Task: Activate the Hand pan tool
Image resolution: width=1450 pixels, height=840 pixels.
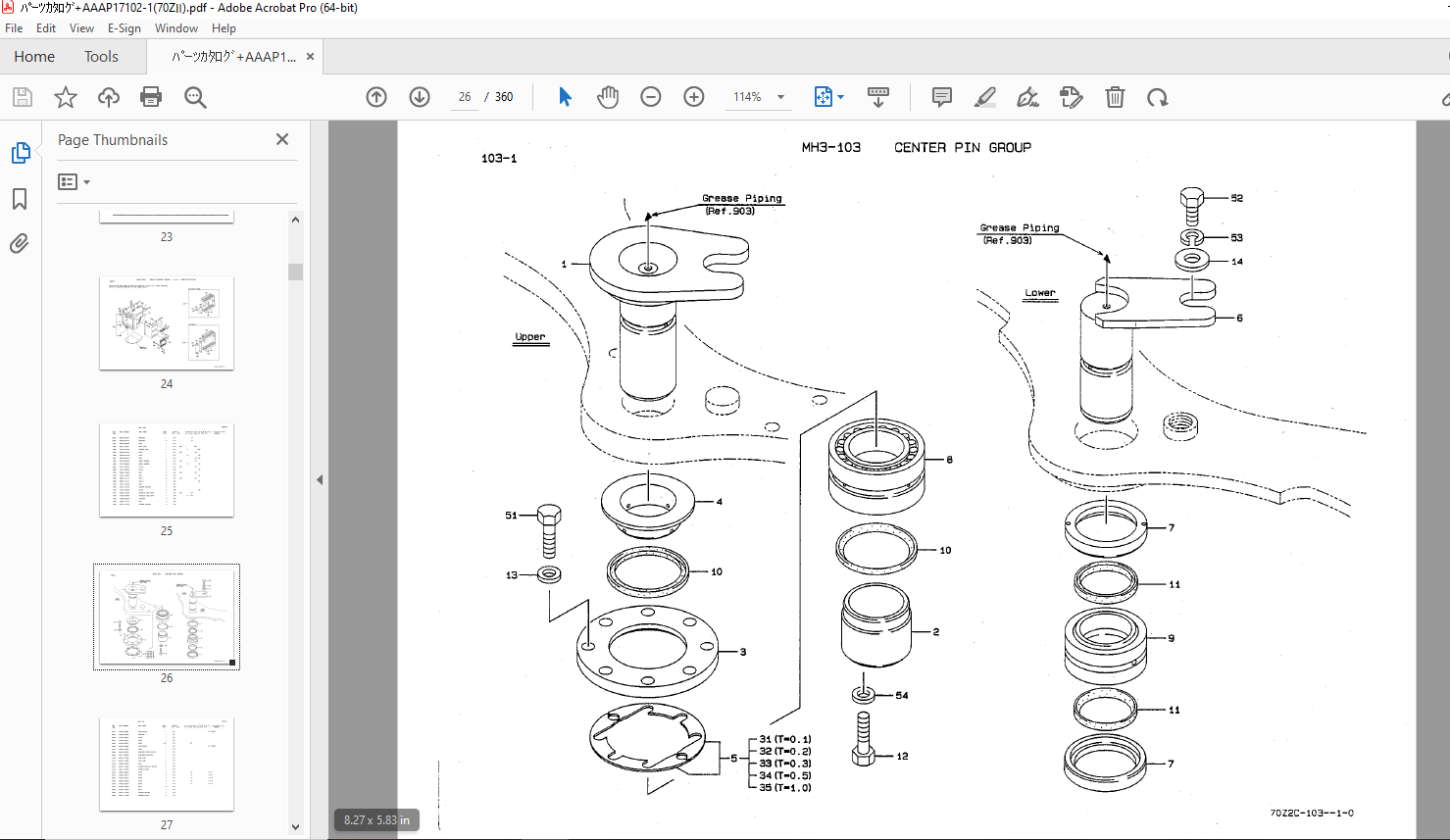Action: tap(608, 97)
